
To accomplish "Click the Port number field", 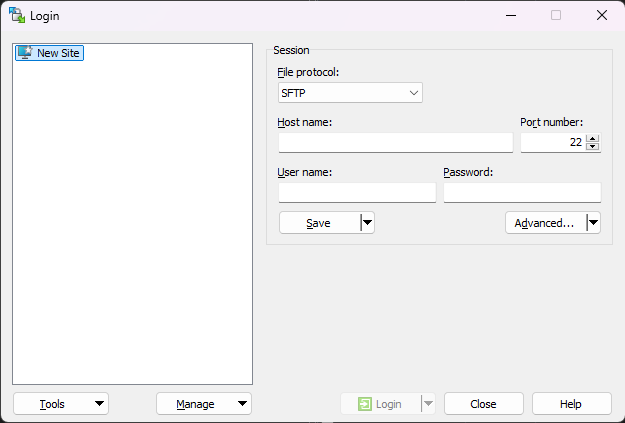I will 552,143.
